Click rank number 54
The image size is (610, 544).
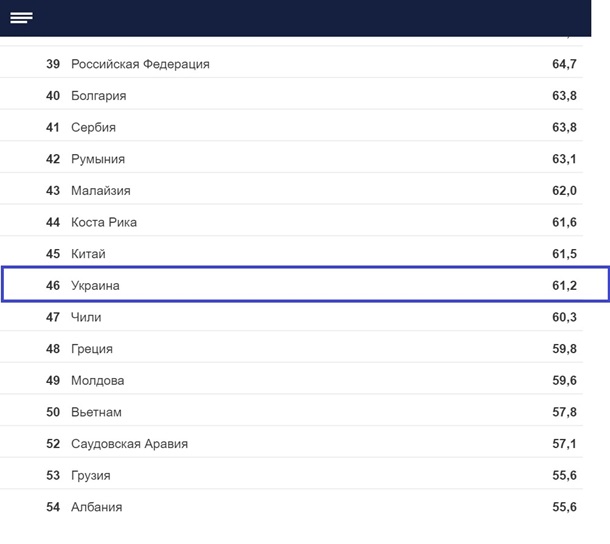pos(53,507)
